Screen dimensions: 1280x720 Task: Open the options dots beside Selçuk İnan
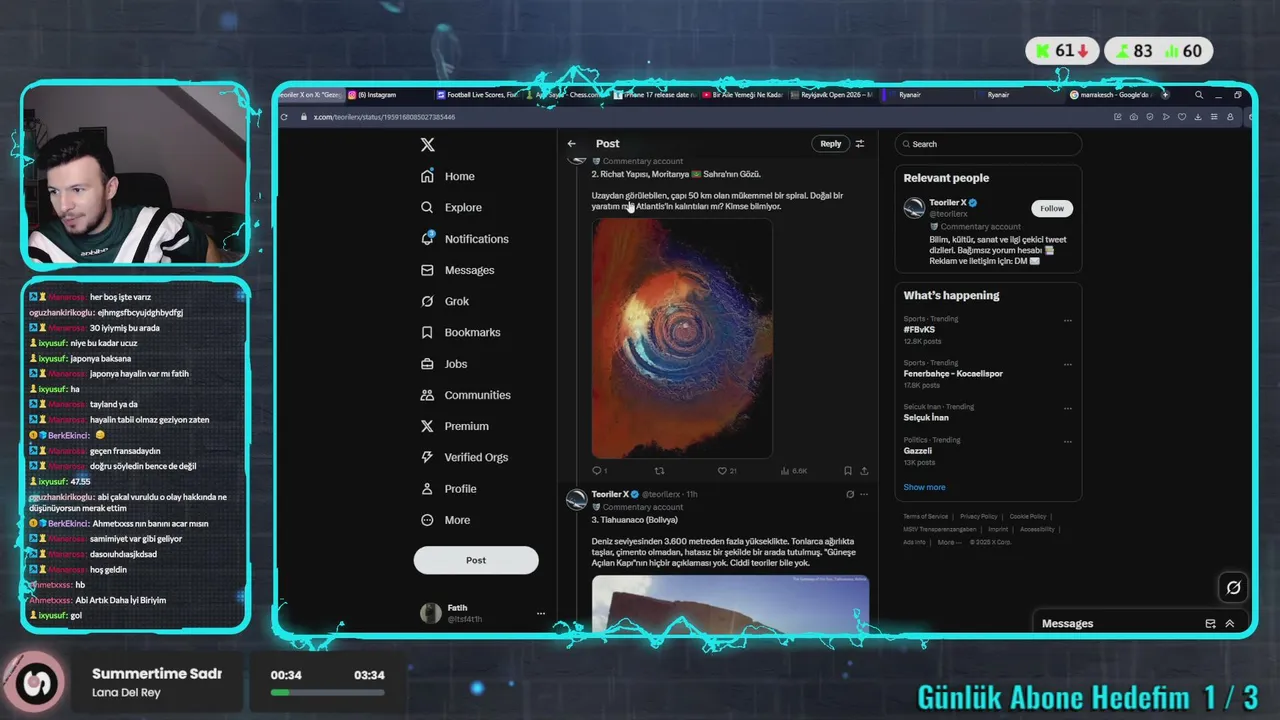(1068, 409)
